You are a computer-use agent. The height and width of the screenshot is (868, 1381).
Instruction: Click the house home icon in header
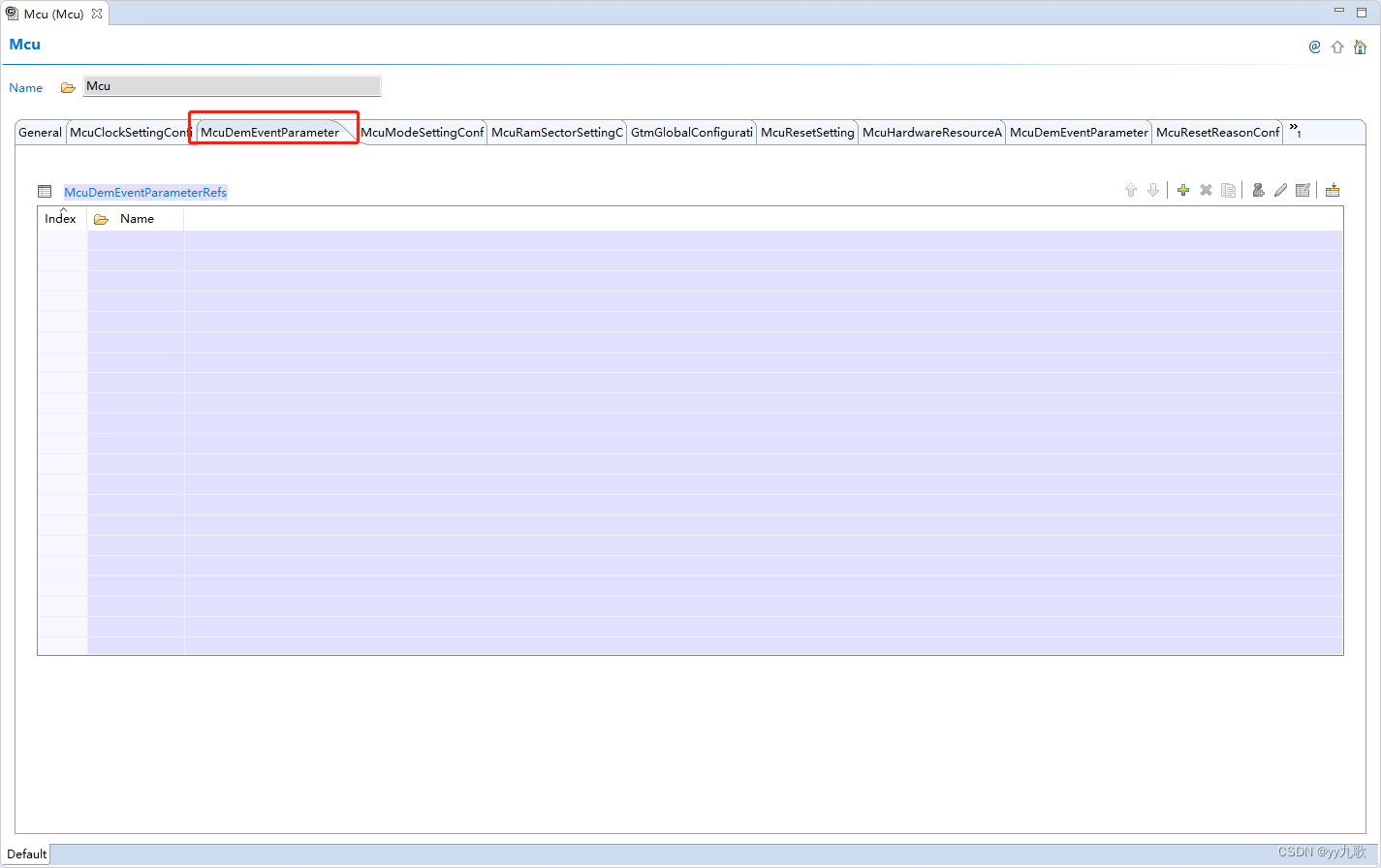point(1360,46)
